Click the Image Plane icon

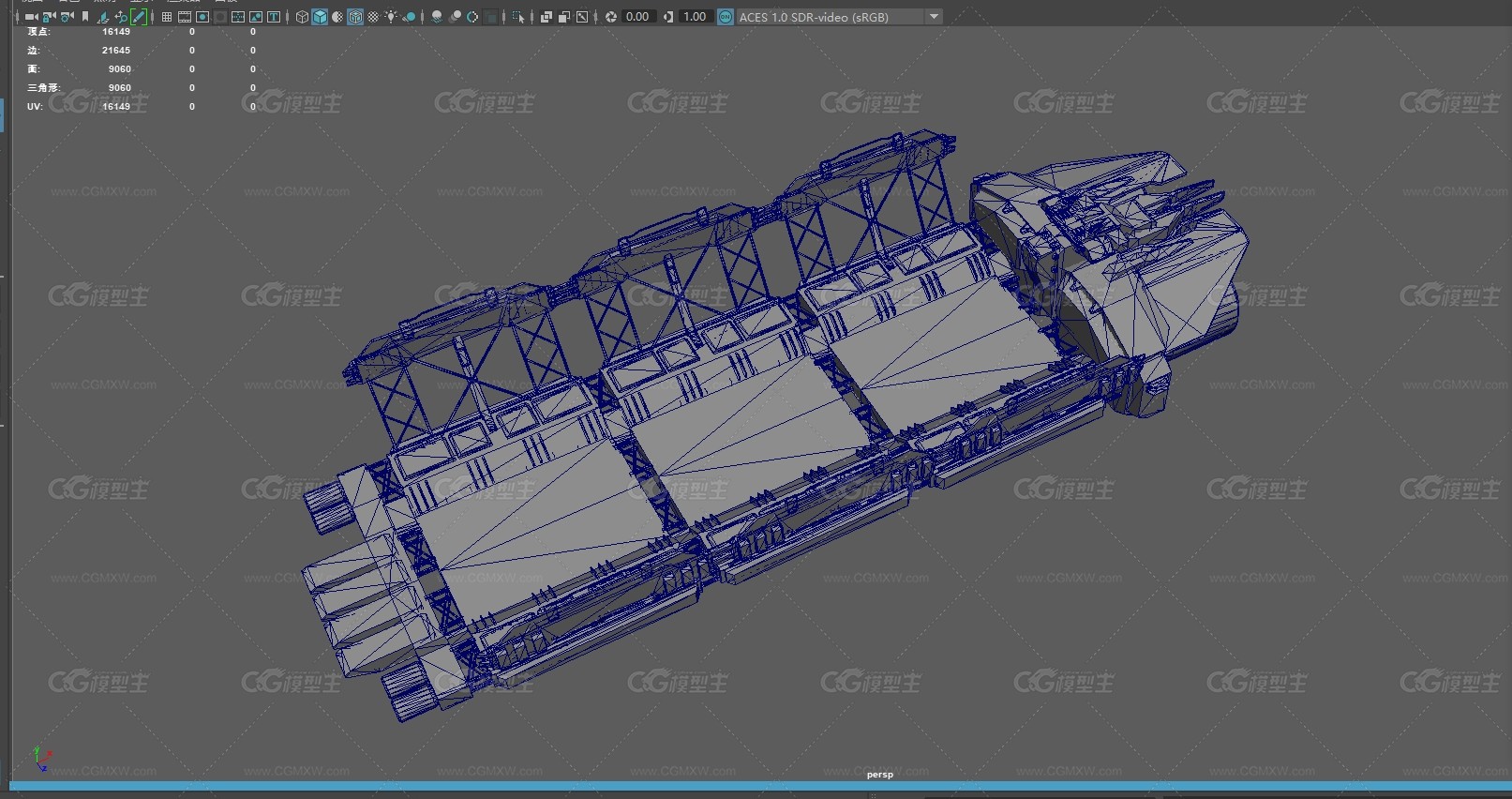[x=103, y=17]
